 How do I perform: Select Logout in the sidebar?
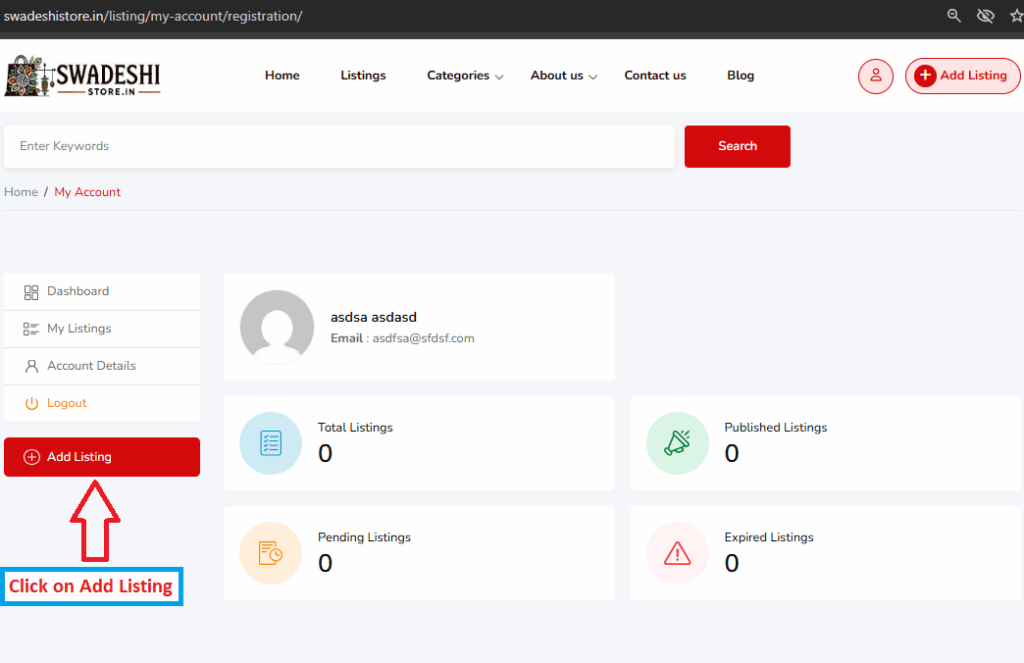pos(66,403)
